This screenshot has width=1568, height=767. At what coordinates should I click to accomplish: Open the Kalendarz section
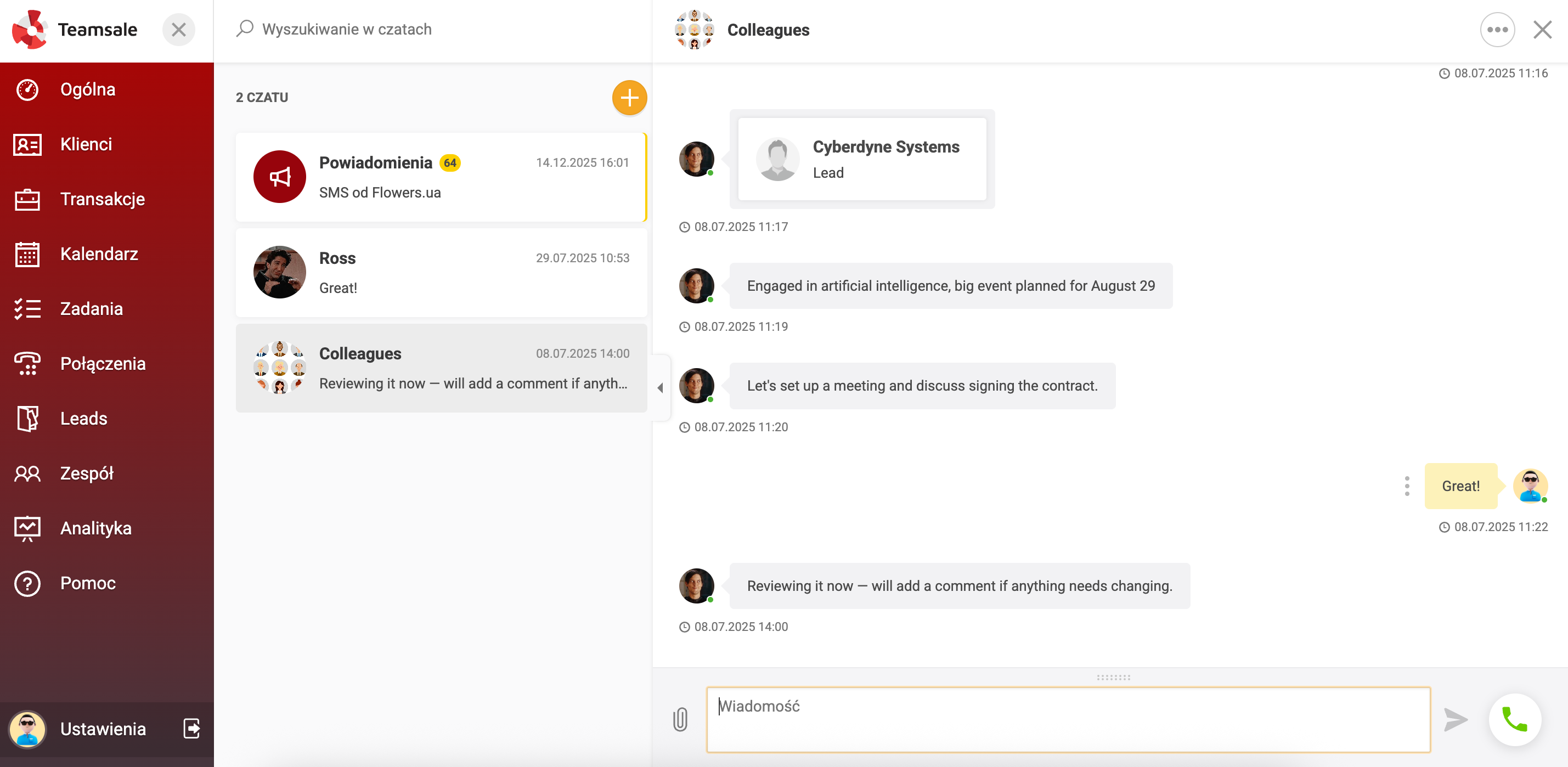click(99, 254)
